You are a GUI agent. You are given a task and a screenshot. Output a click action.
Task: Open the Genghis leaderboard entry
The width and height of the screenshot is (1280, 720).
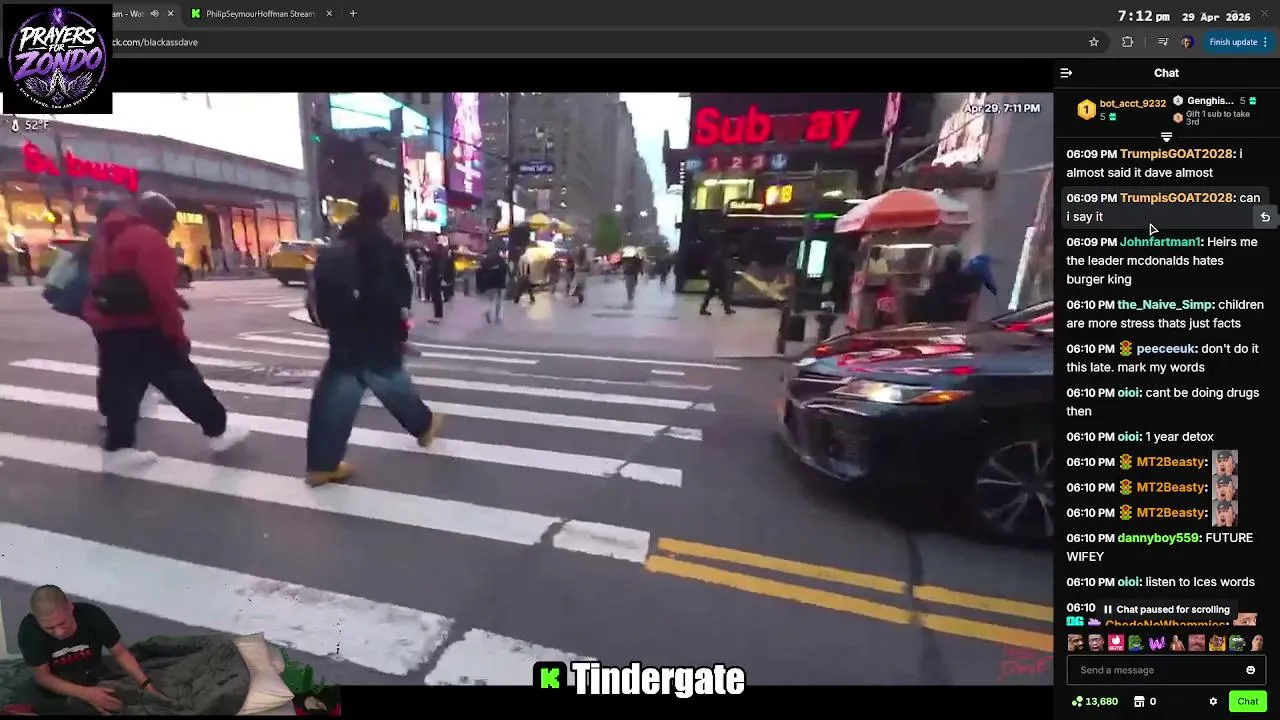pos(1210,101)
